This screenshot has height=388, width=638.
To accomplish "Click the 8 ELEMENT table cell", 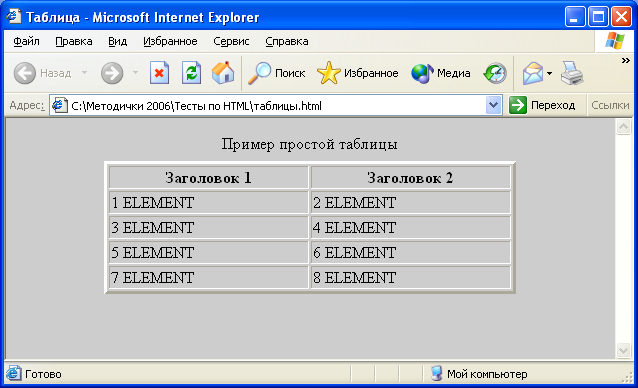I will (410, 277).
